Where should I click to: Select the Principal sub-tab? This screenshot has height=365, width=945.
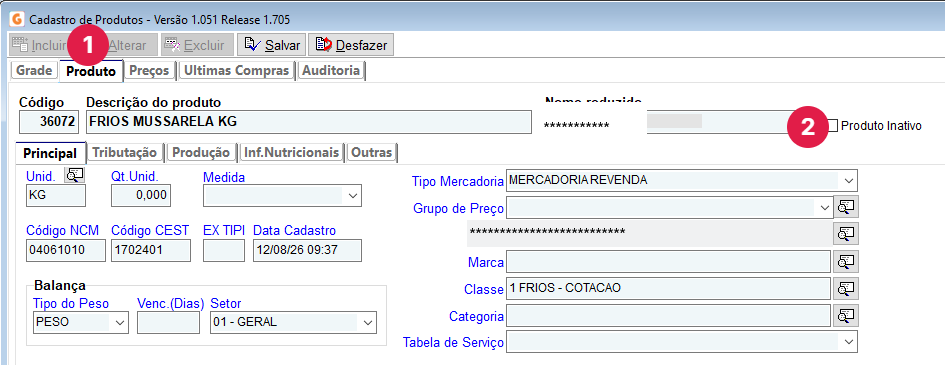[50, 153]
